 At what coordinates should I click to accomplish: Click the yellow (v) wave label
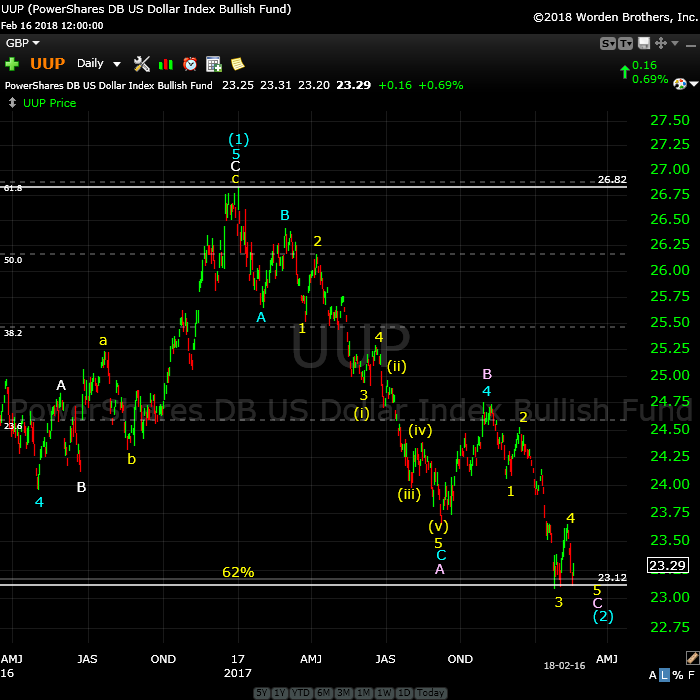pyautogui.click(x=438, y=526)
